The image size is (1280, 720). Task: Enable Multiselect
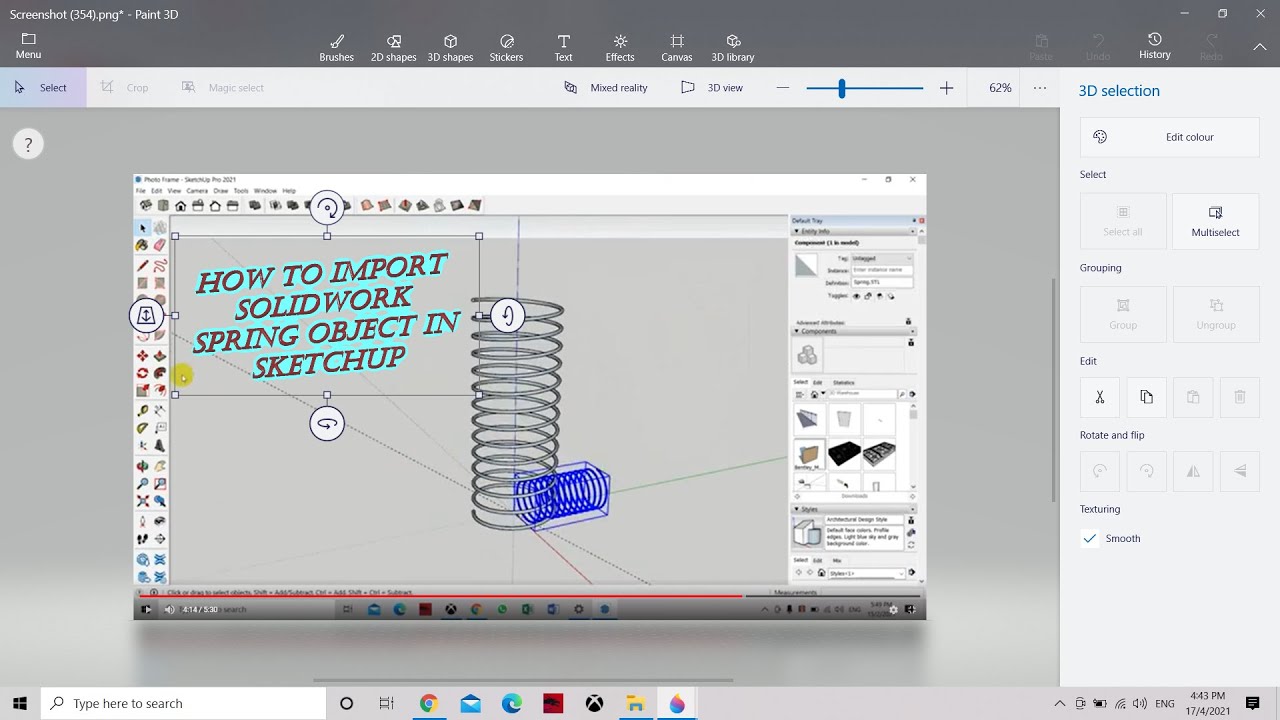pyautogui.click(x=1215, y=220)
